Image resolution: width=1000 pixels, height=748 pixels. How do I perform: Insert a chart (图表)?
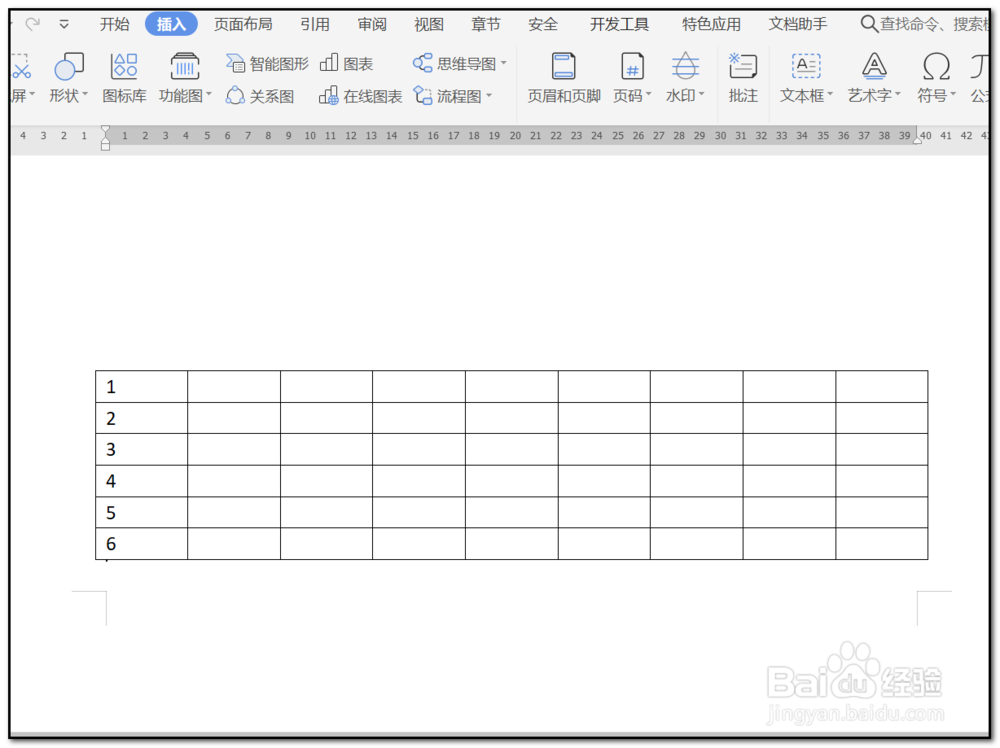point(346,64)
